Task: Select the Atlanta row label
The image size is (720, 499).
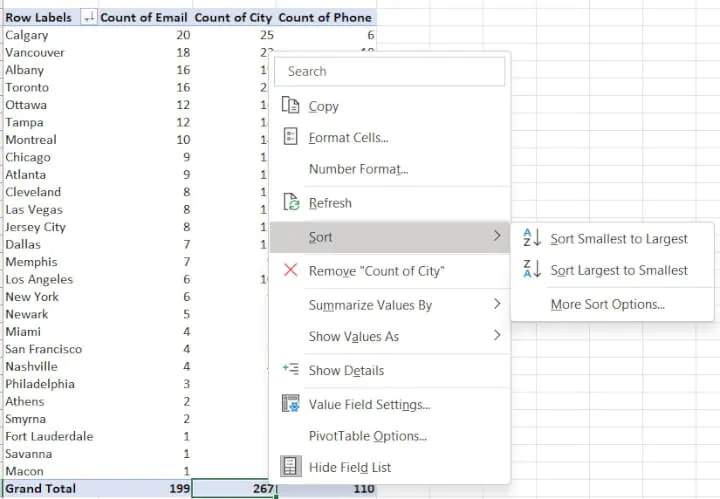Action: [x=25, y=174]
